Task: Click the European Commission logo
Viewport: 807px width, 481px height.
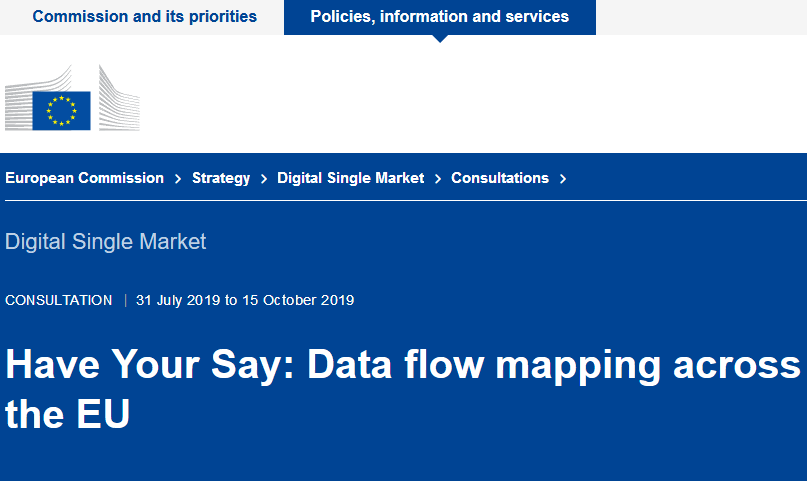Action: pyautogui.click(x=72, y=98)
